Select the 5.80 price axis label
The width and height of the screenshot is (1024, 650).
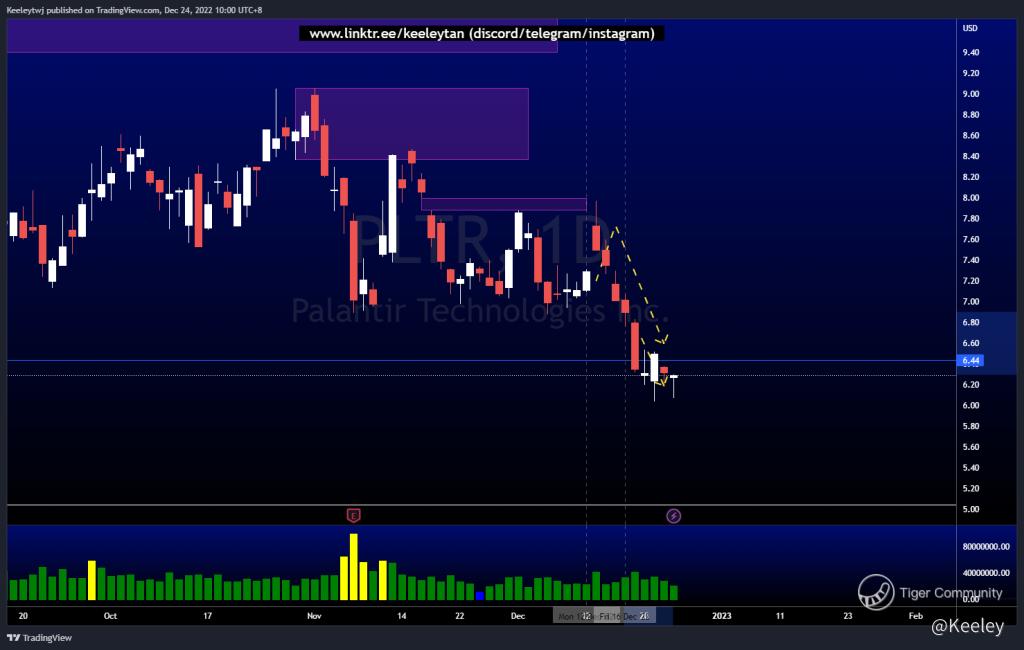tap(970, 426)
